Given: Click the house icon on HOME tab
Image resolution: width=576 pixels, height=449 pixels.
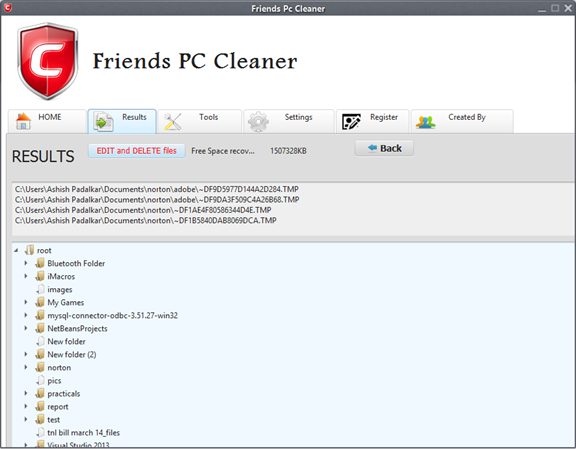Looking at the screenshot, I should [24, 121].
